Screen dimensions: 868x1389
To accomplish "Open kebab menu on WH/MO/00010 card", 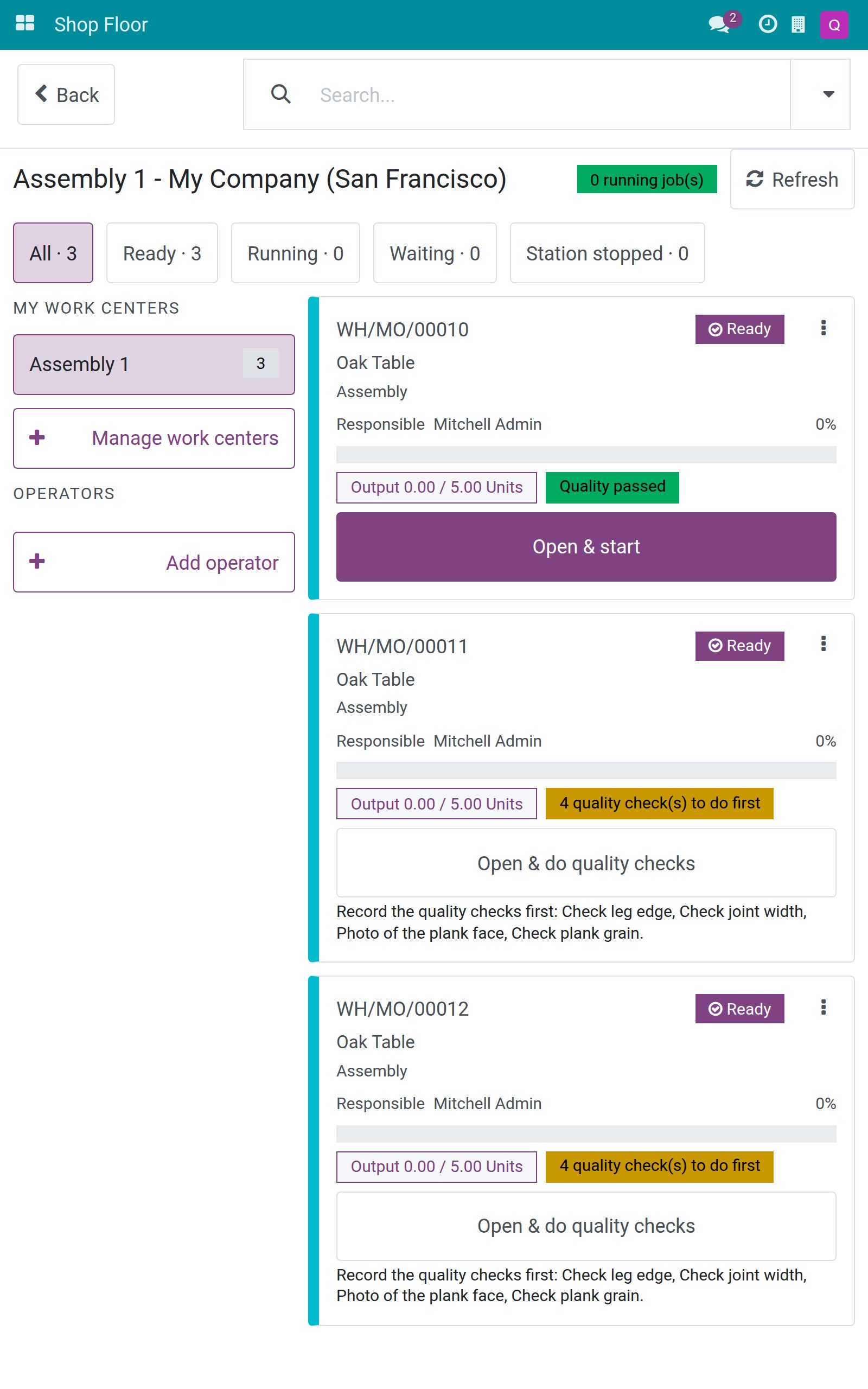I will [823, 328].
